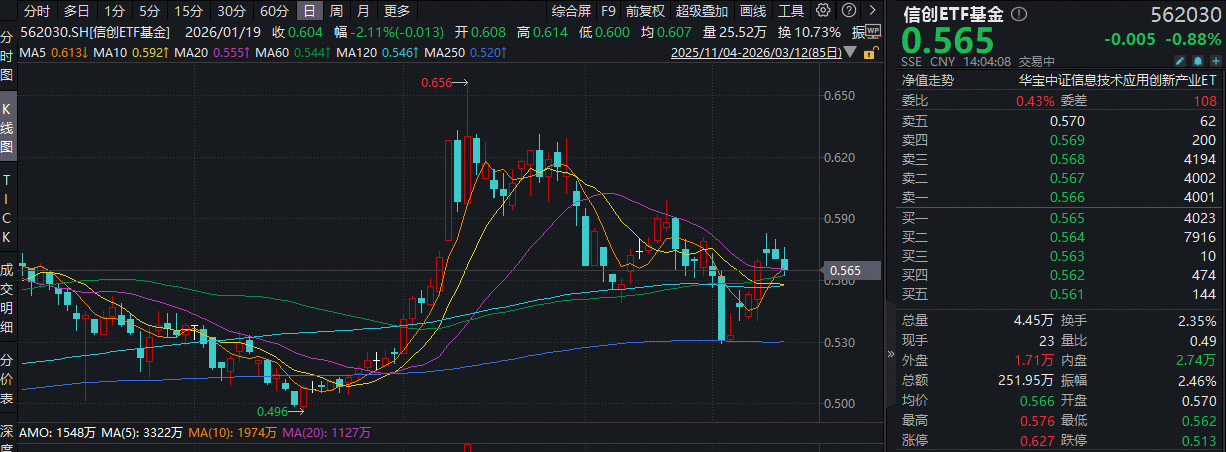Click the info icon beside 信创ETF基金
This screenshot has height=452, width=1226.
click(1019, 14)
